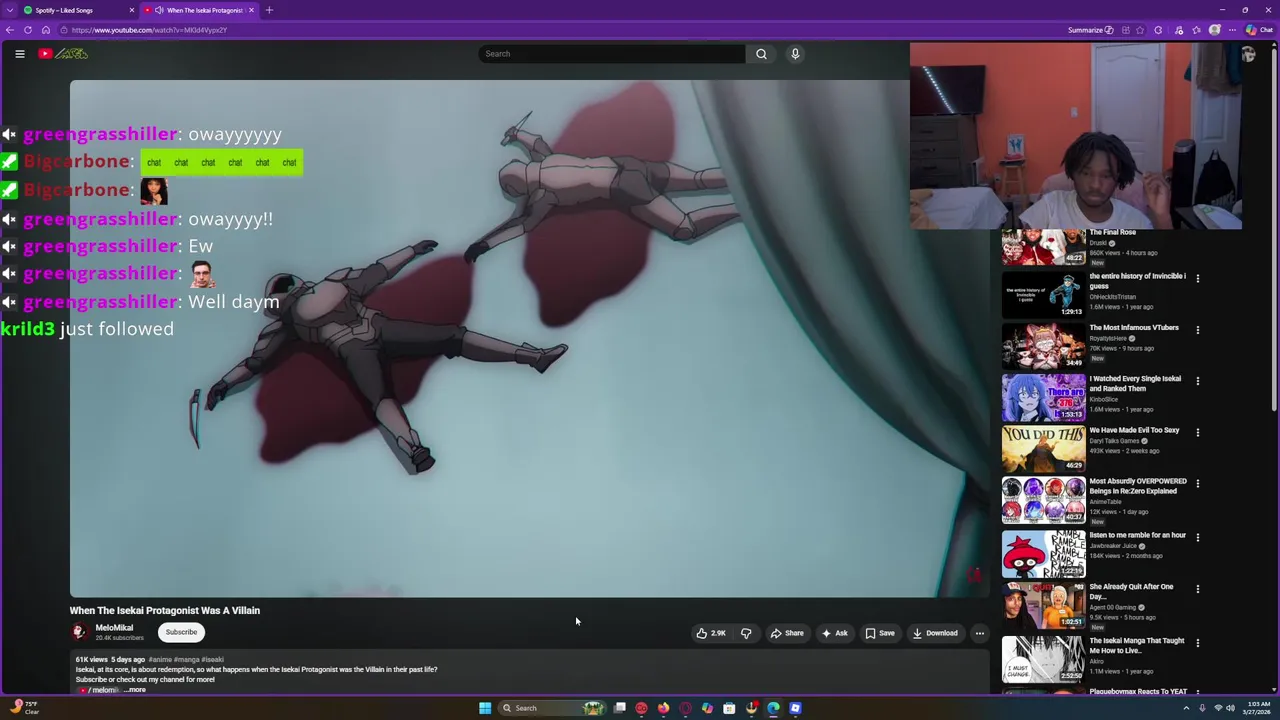Open The Most Infamous VTubers video
1280x720 pixels.
pyautogui.click(x=1043, y=346)
